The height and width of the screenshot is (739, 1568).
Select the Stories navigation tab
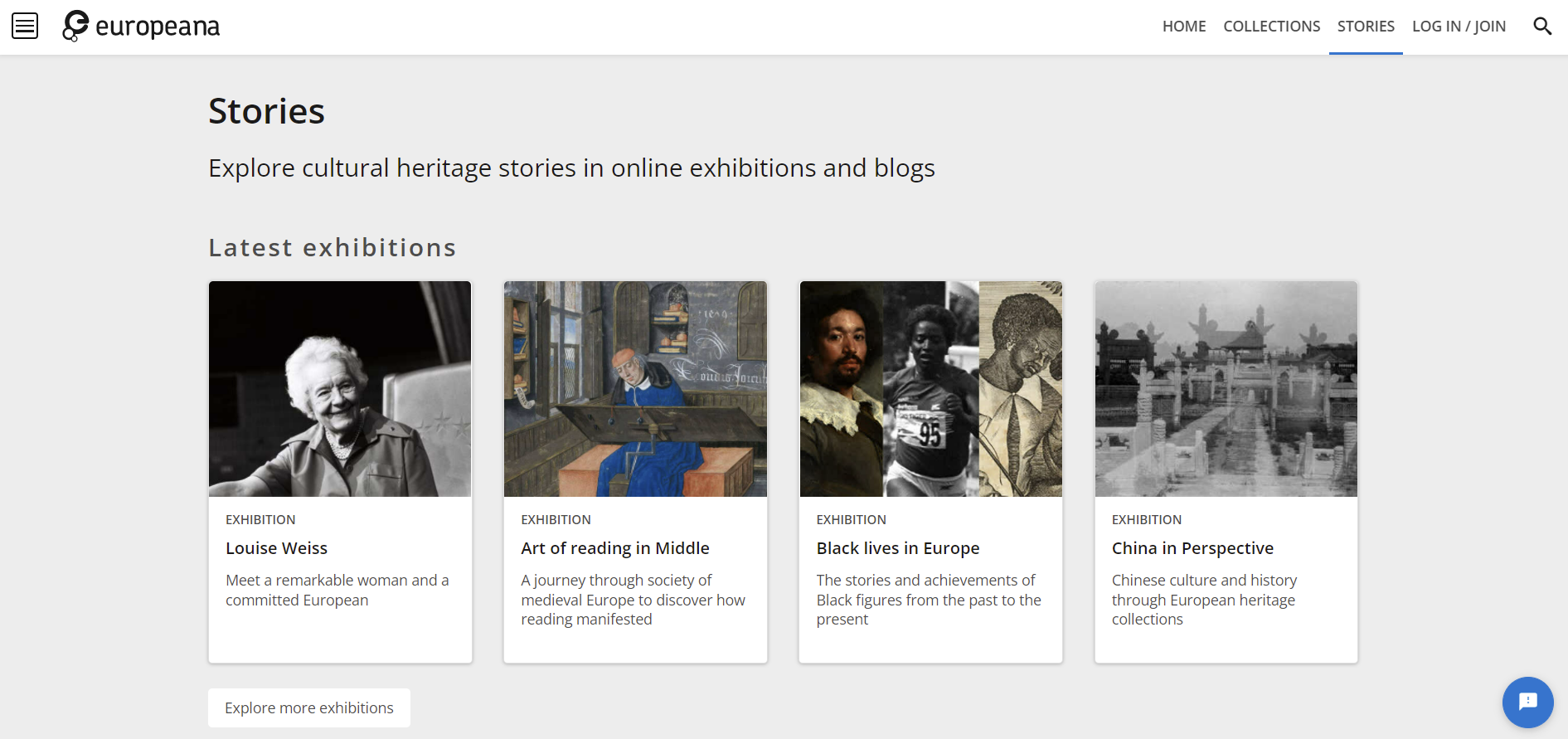pyautogui.click(x=1365, y=27)
